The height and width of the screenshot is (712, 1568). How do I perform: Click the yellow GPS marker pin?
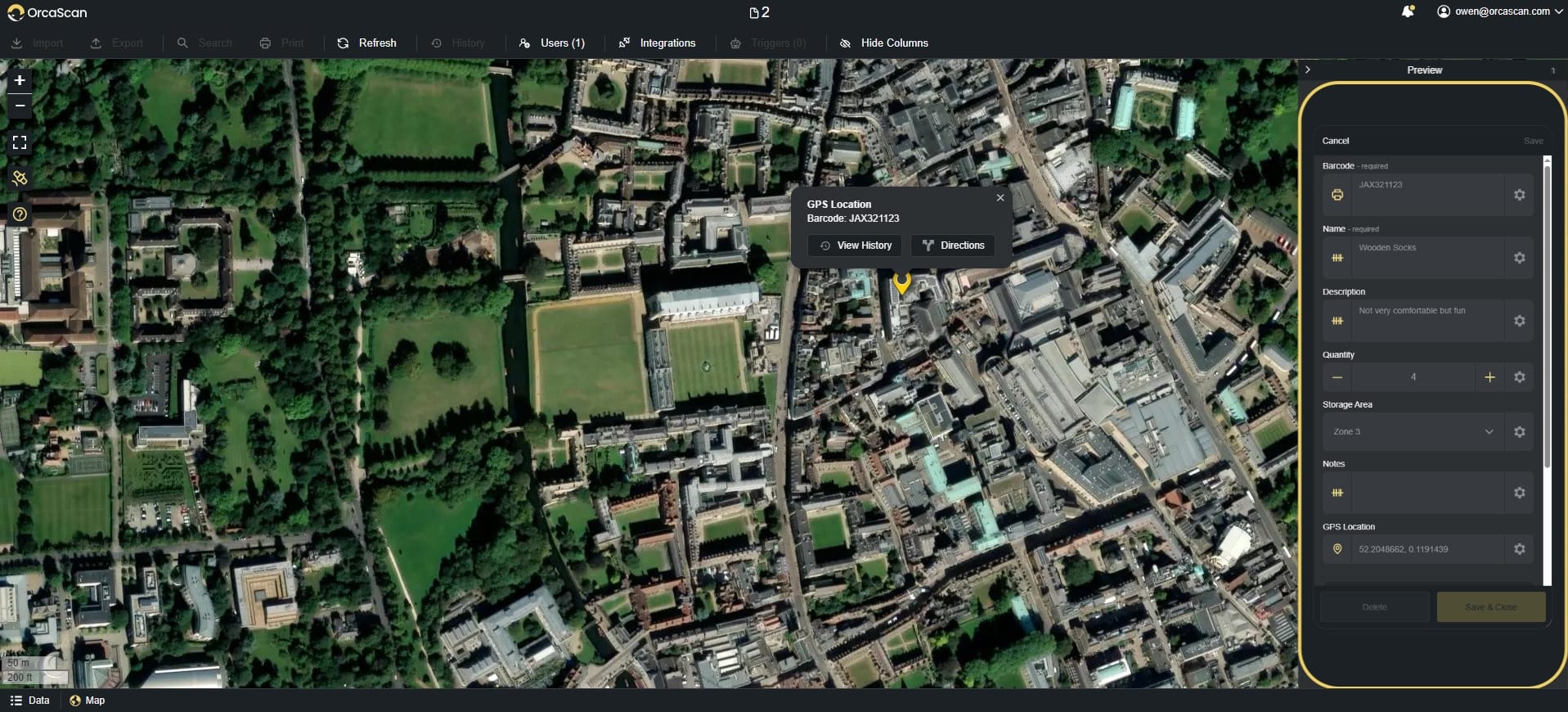[x=901, y=283]
